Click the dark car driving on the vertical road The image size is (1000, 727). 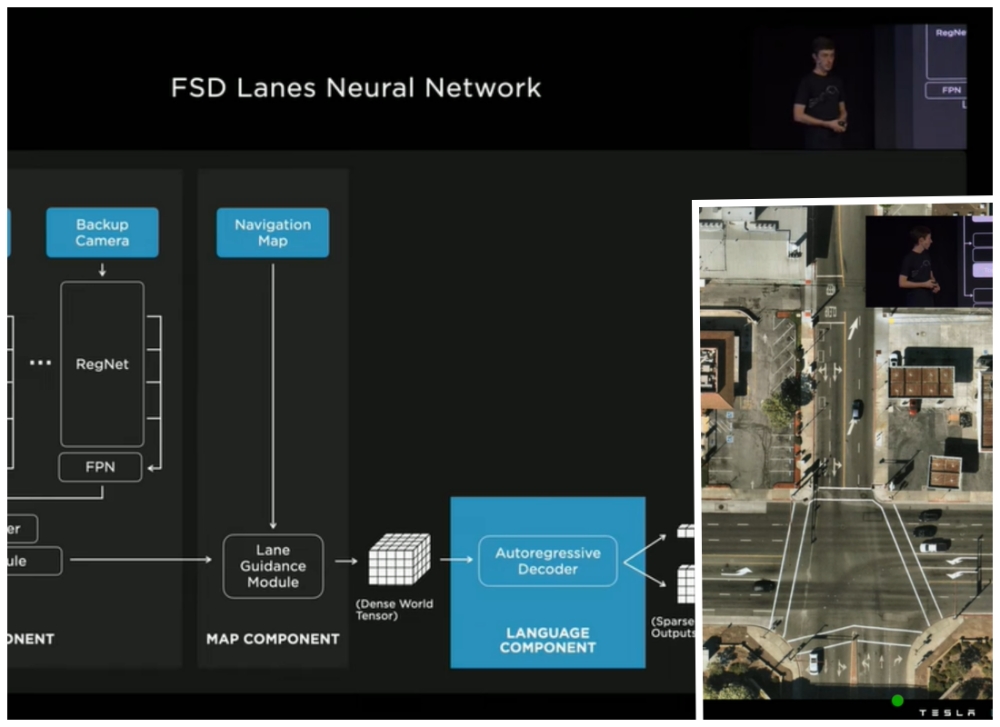point(857,408)
